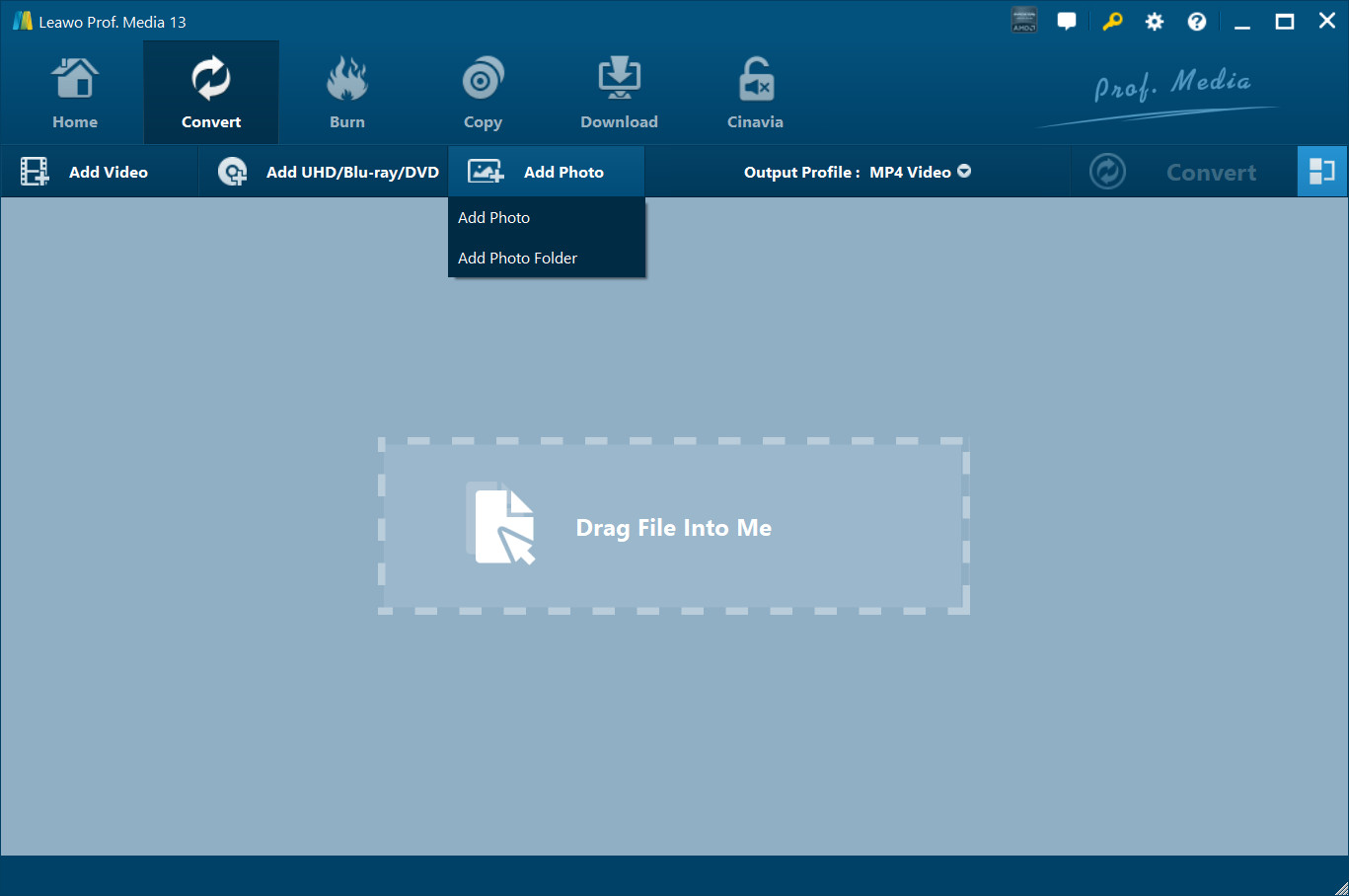Toggle the side panel layout button
1349x896 pixels.
pyautogui.click(x=1321, y=172)
